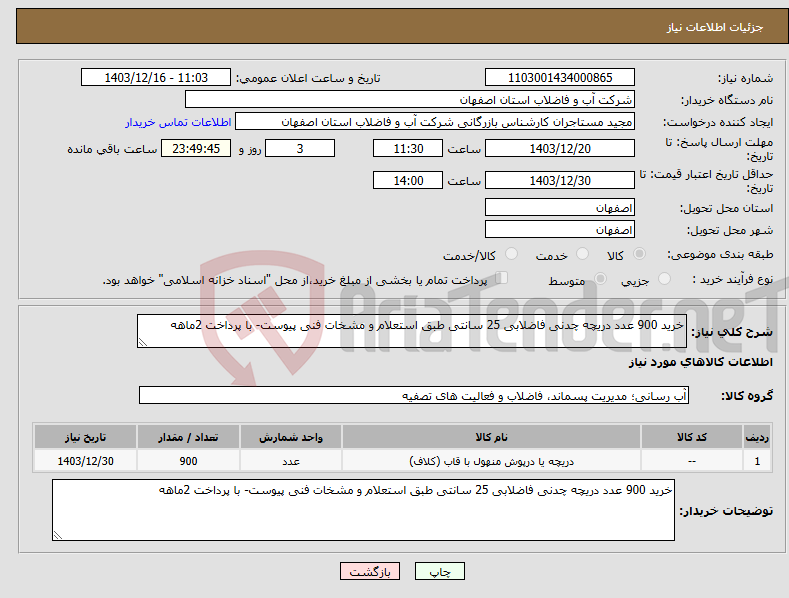The width and height of the screenshot is (789, 598).
Task: Click the remaining time field 23:49:45
Action: tap(196, 148)
